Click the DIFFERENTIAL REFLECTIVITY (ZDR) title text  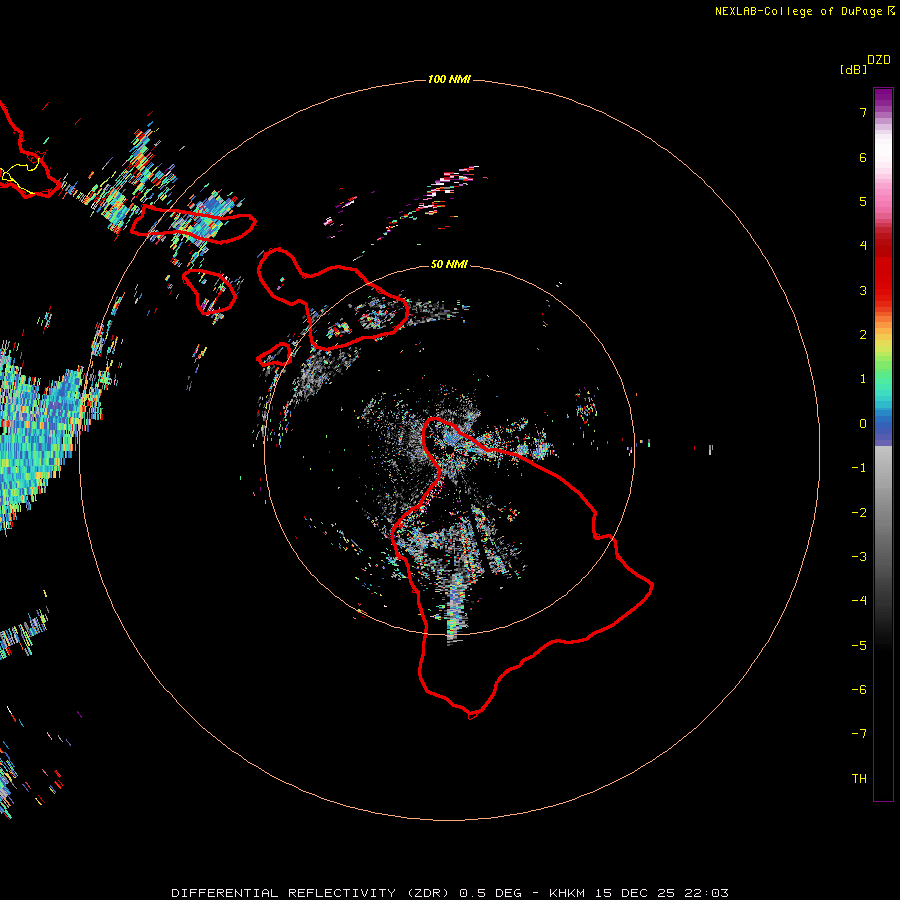click(312, 893)
